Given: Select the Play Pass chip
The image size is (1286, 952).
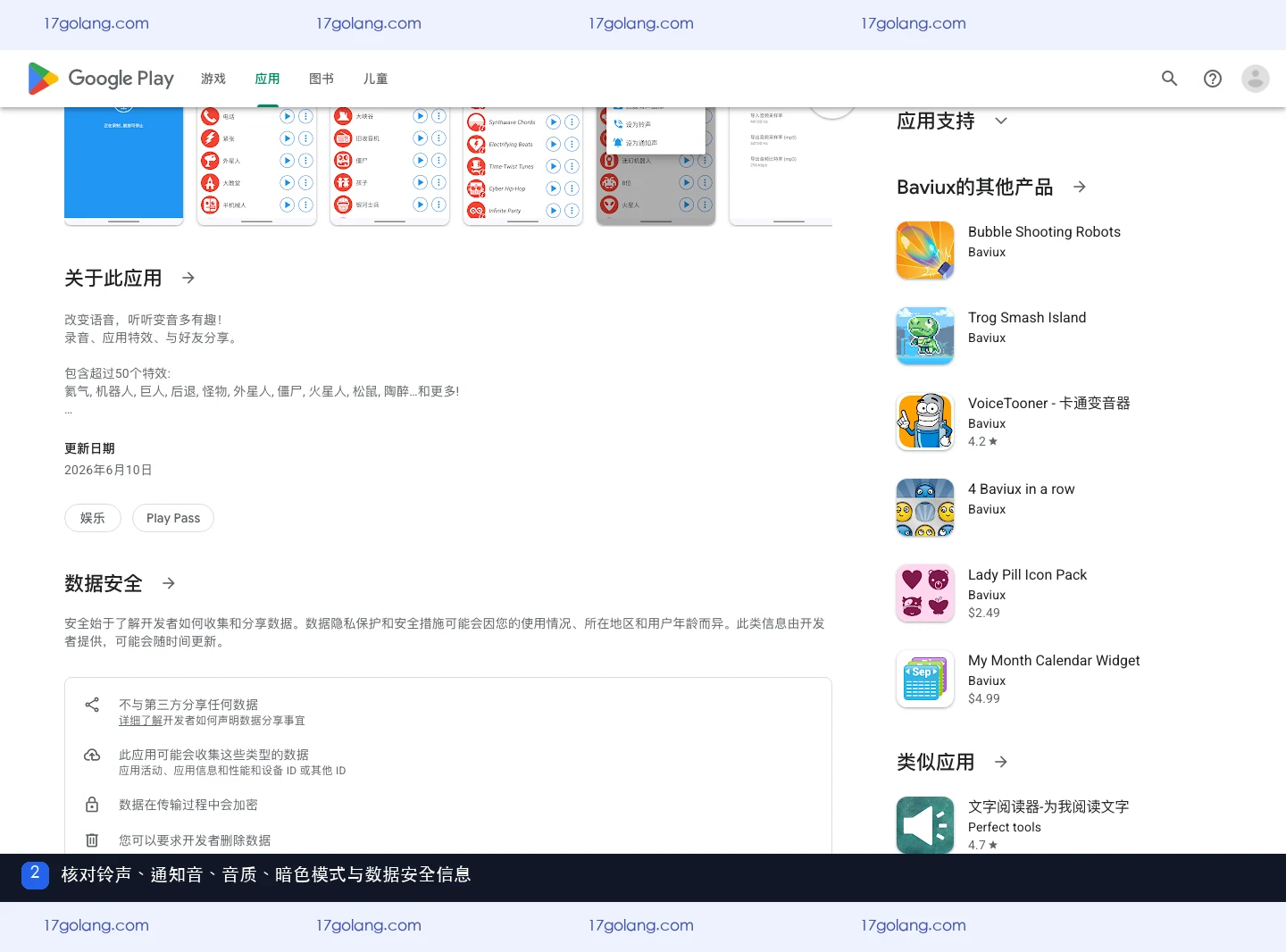Looking at the screenshot, I should tap(173, 518).
